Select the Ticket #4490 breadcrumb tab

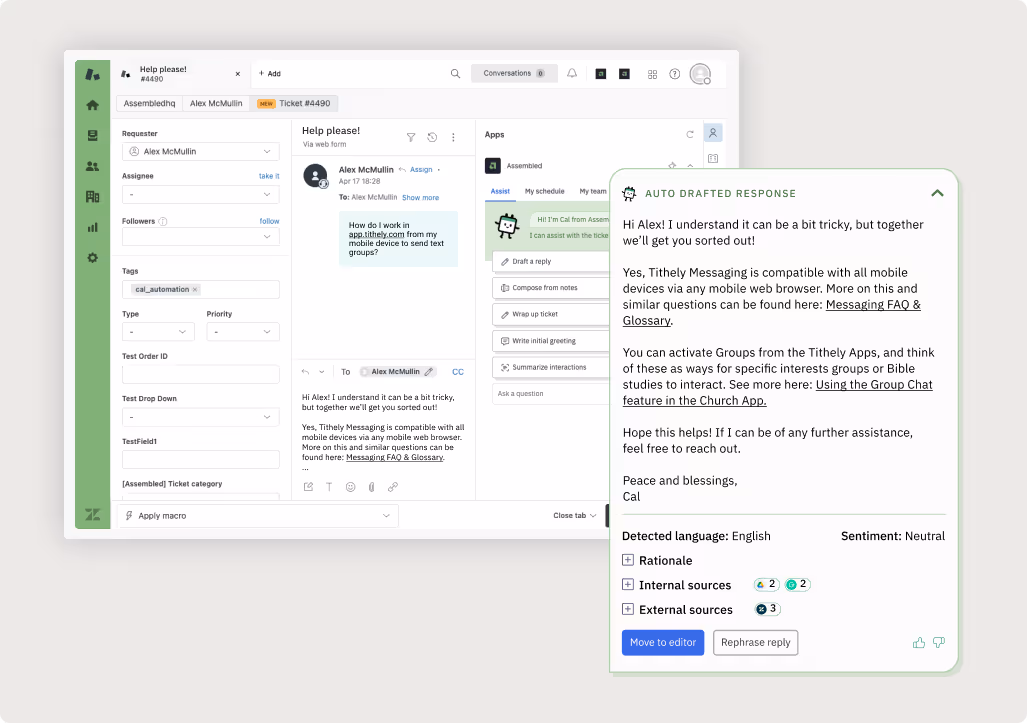tap(293, 103)
